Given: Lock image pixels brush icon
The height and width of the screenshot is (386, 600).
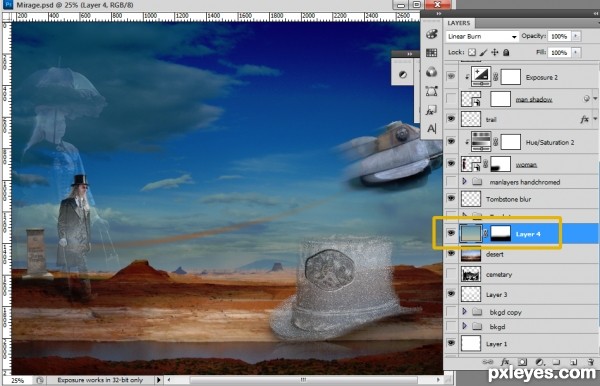Looking at the screenshot, I should 483,52.
